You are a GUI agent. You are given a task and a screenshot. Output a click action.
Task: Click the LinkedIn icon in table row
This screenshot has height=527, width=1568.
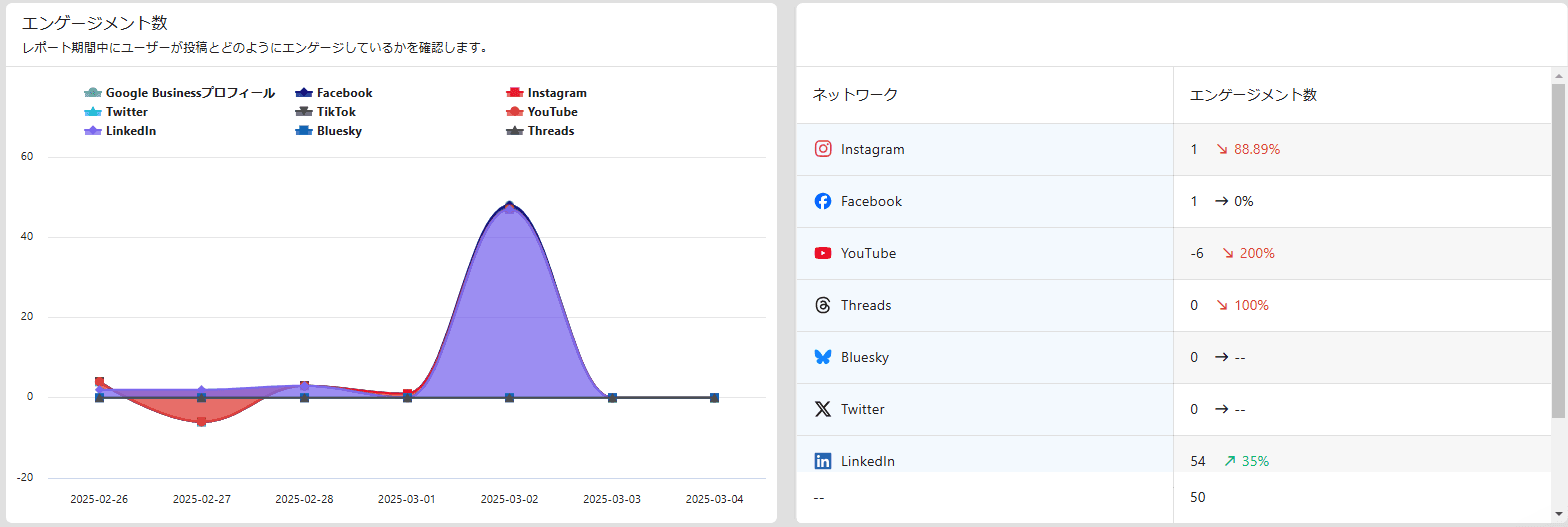click(823, 461)
